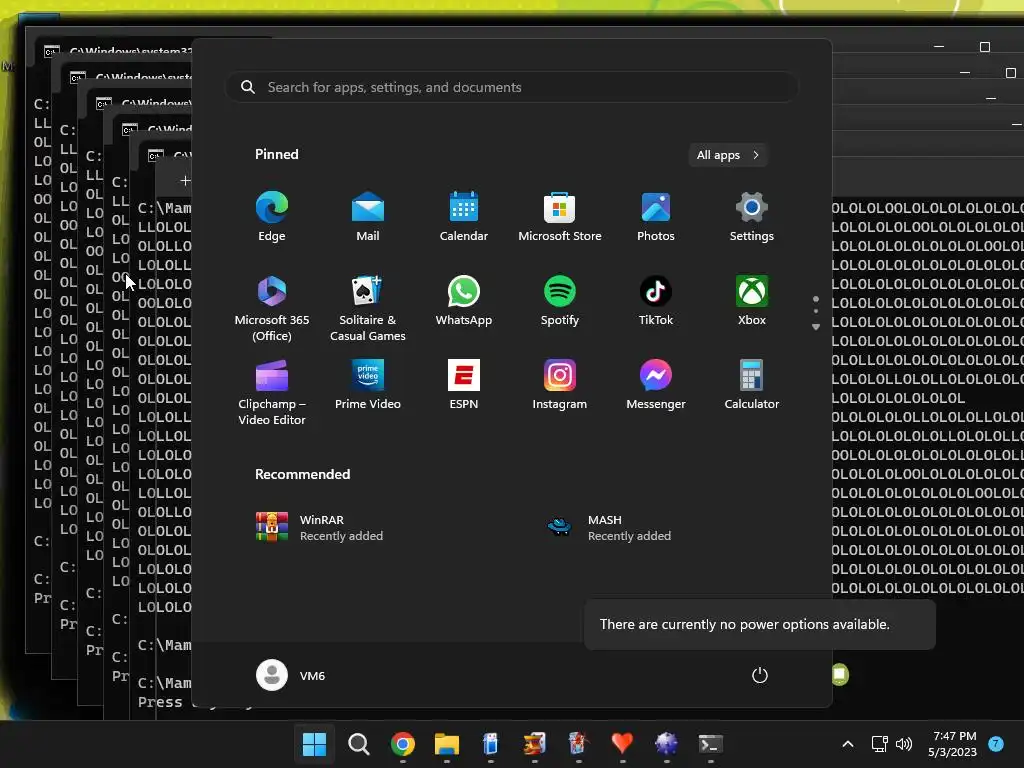Open File Explorer from taskbar

coord(447,744)
